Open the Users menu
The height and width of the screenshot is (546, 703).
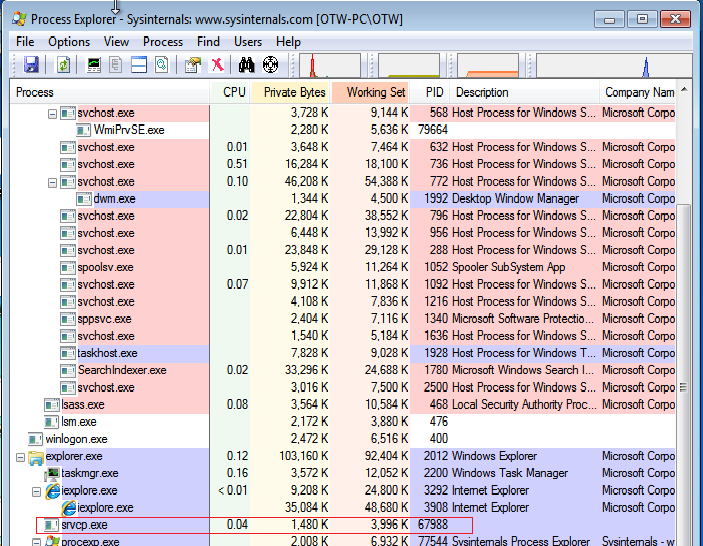coord(248,42)
